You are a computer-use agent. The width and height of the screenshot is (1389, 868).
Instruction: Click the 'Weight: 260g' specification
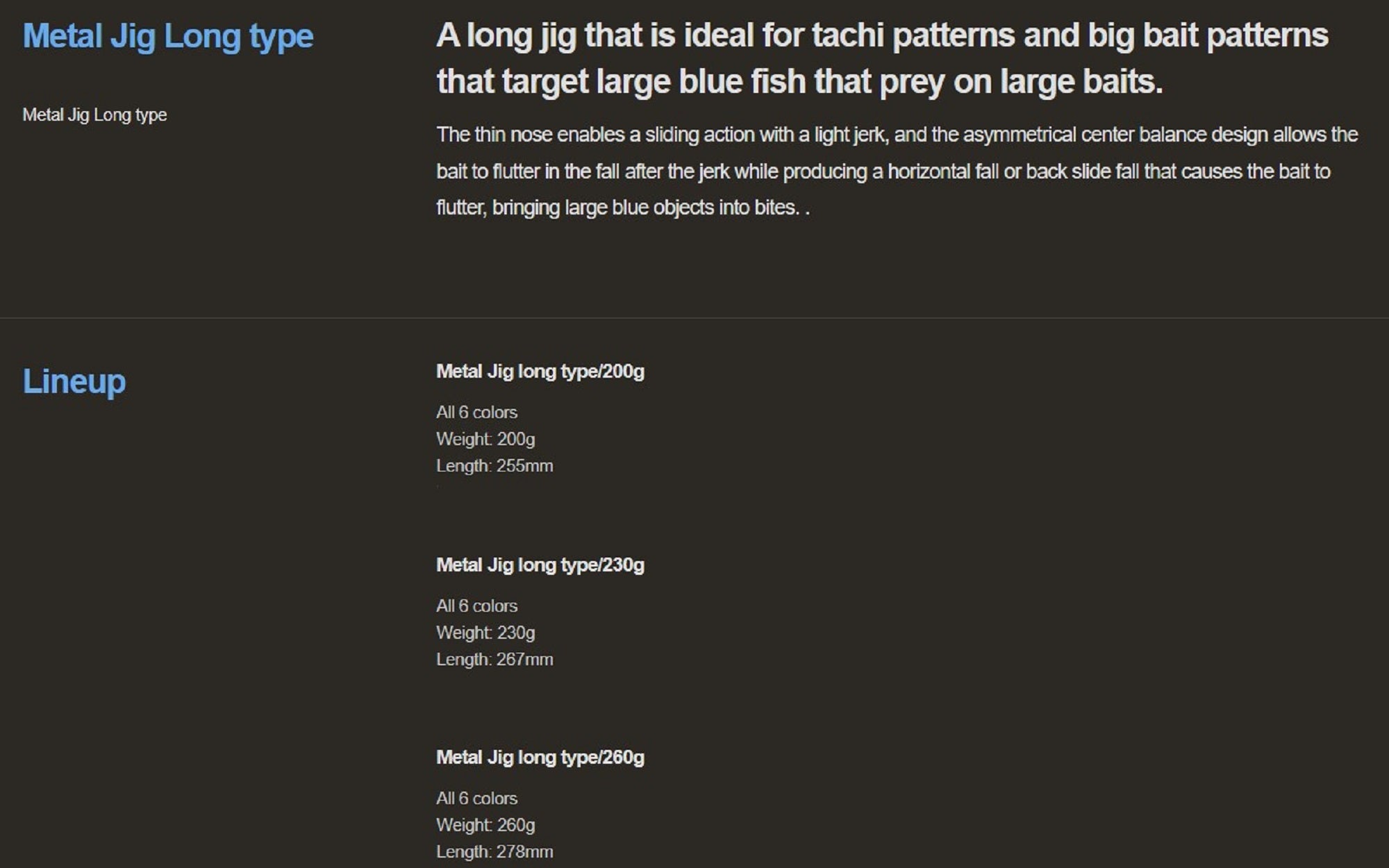click(485, 825)
